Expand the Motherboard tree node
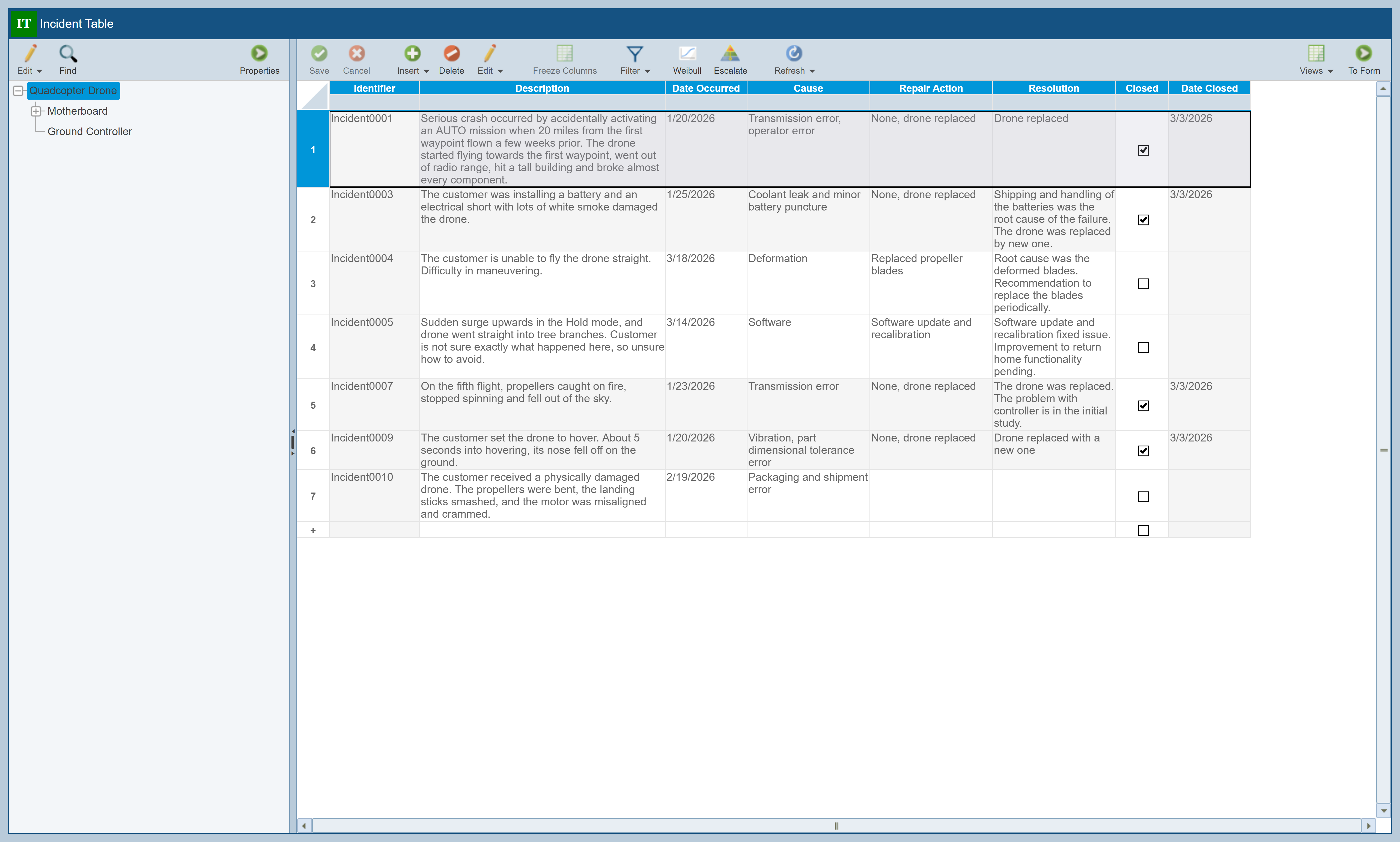This screenshot has height=842, width=1400. (x=36, y=111)
